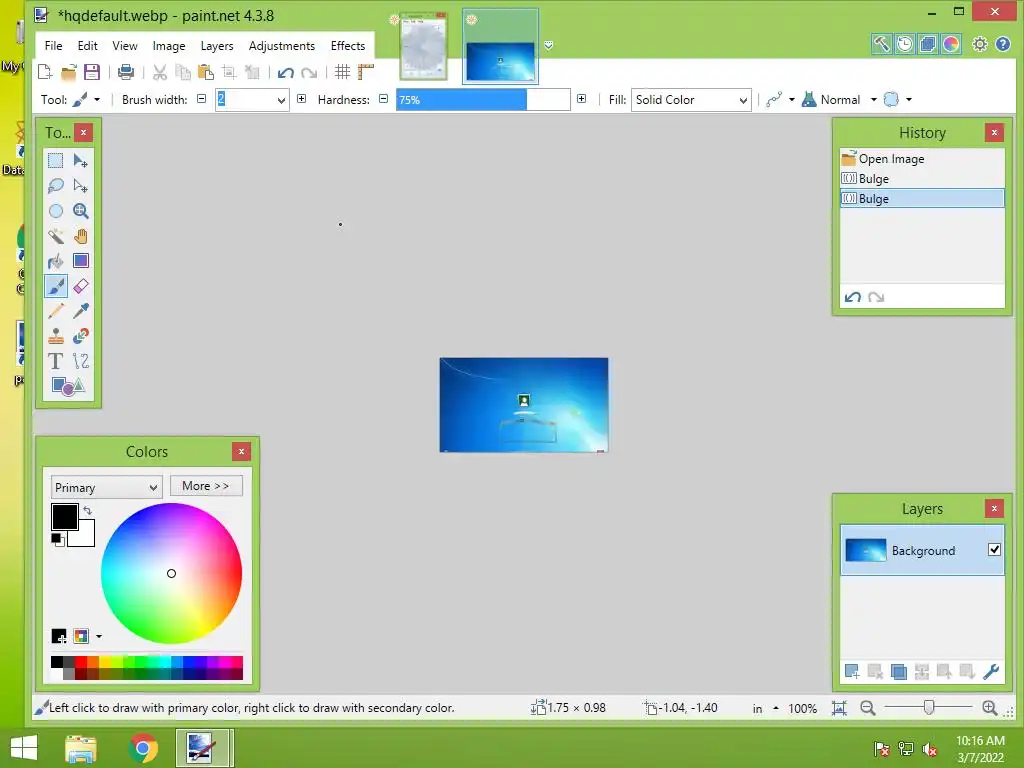Viewport: 1024px width, 768px height.
Task: Open the Effects menu
Action: 347,46
